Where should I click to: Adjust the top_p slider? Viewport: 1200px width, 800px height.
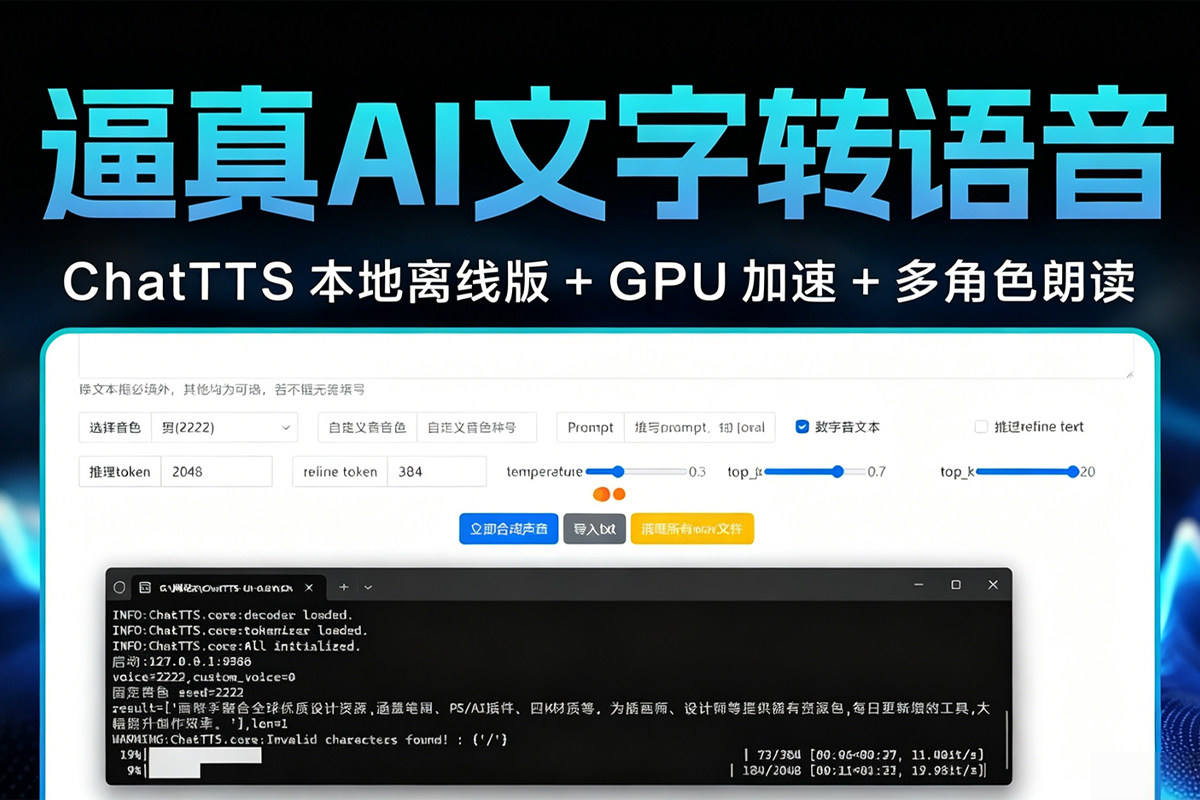click(813, 471)
